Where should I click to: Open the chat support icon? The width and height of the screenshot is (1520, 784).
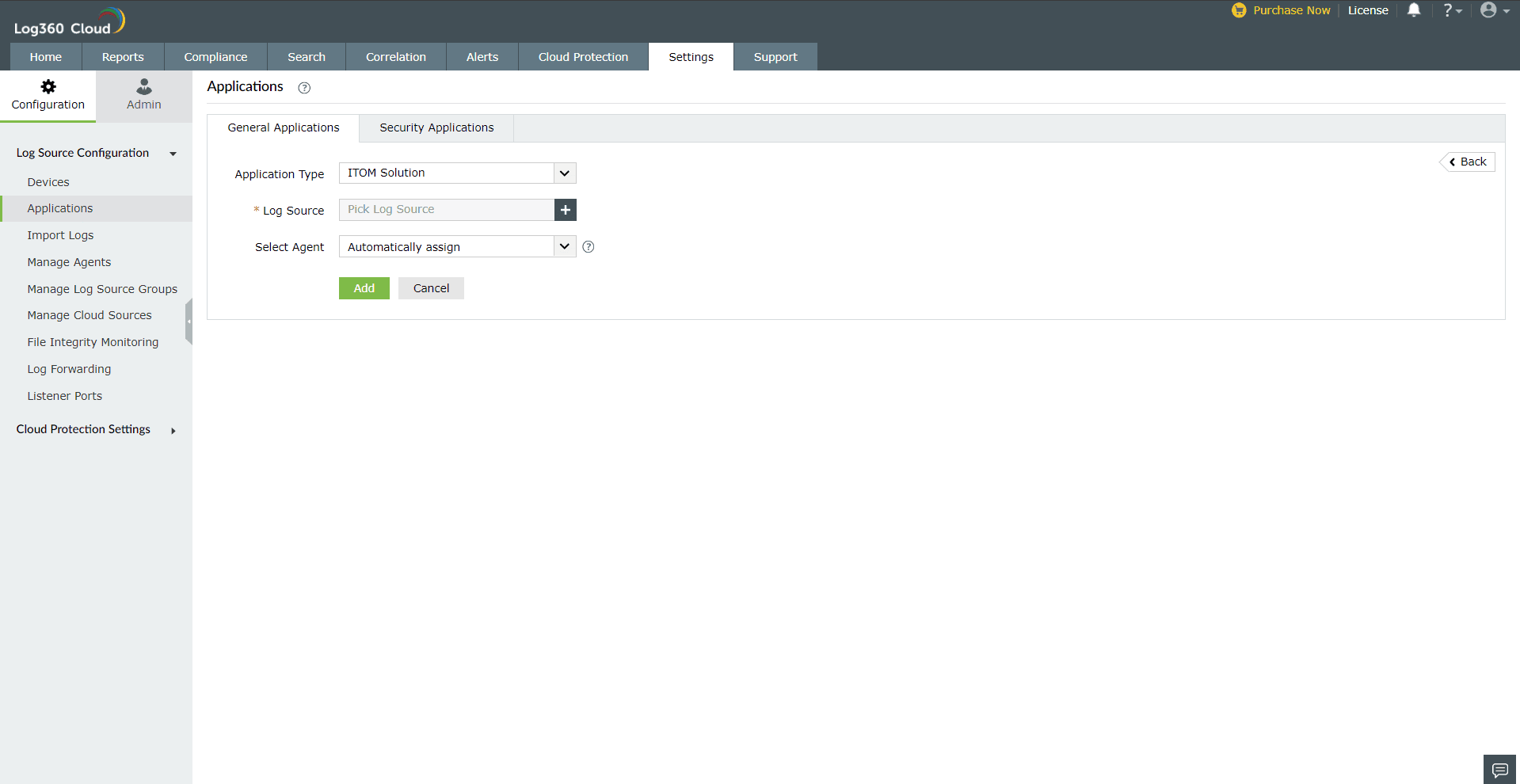[x=1499, y=769]
